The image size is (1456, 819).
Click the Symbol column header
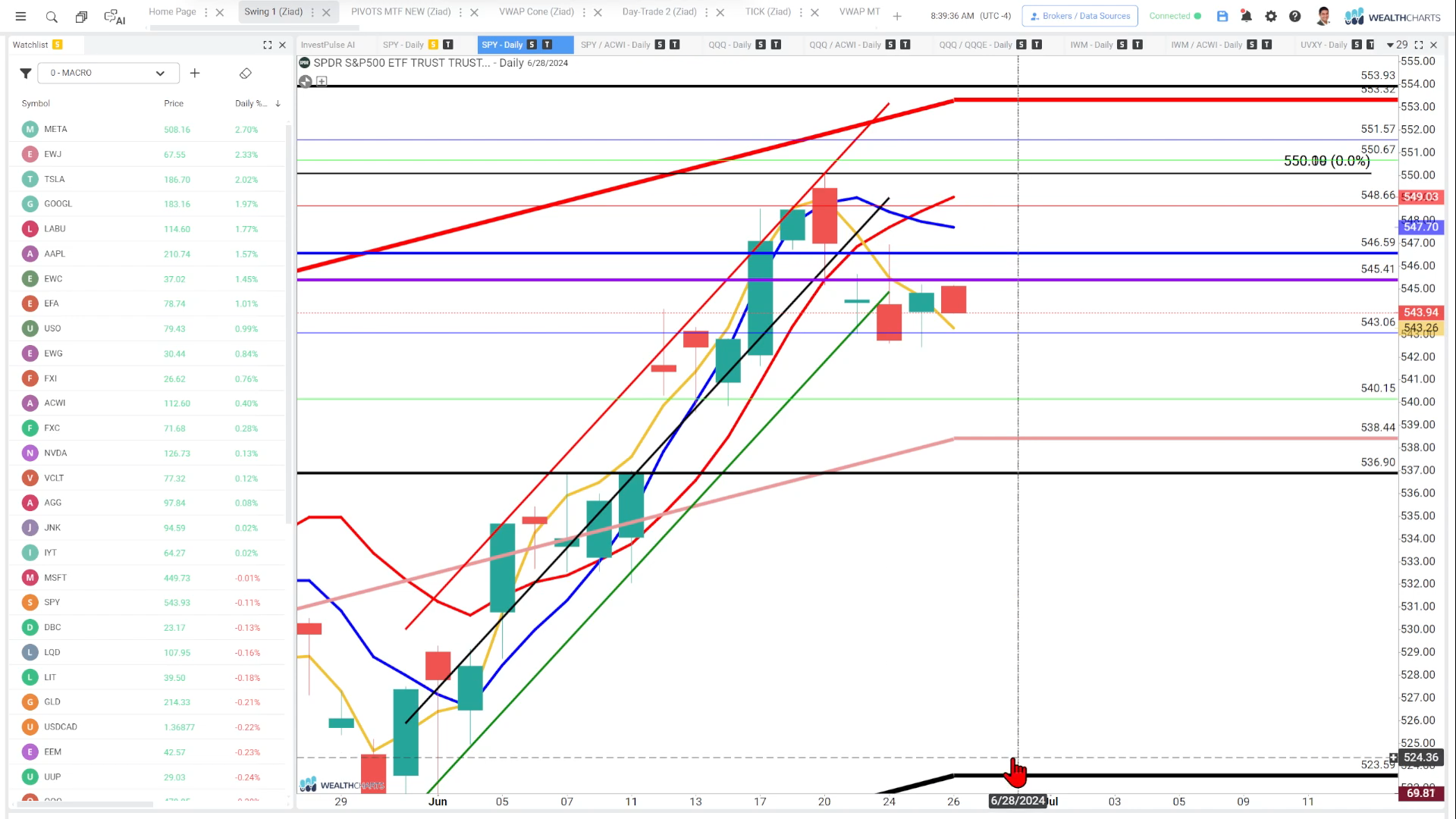tap(36, 103)
